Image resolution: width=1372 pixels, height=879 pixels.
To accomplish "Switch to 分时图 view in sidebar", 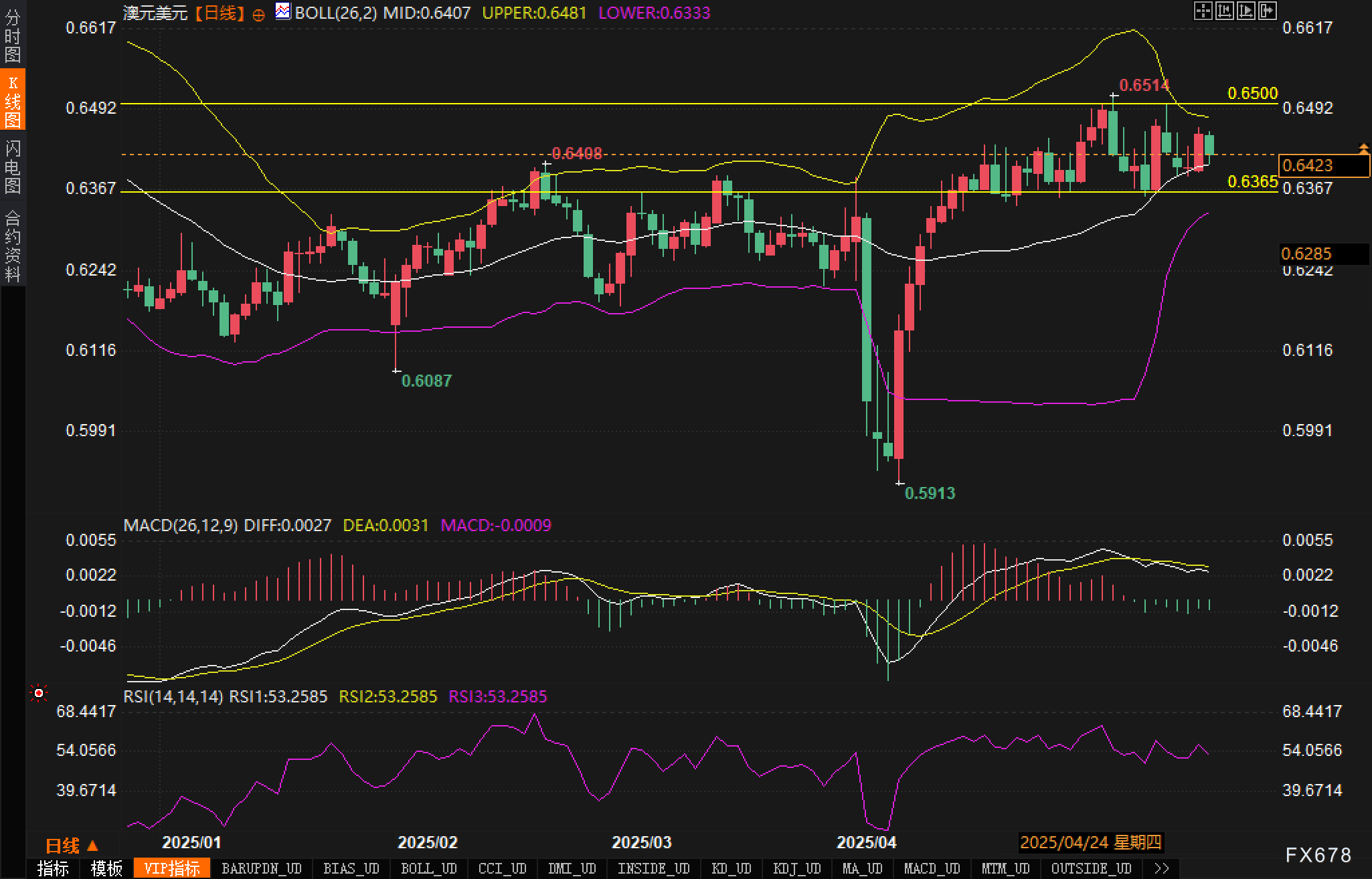I will click(x=12, y=36).
